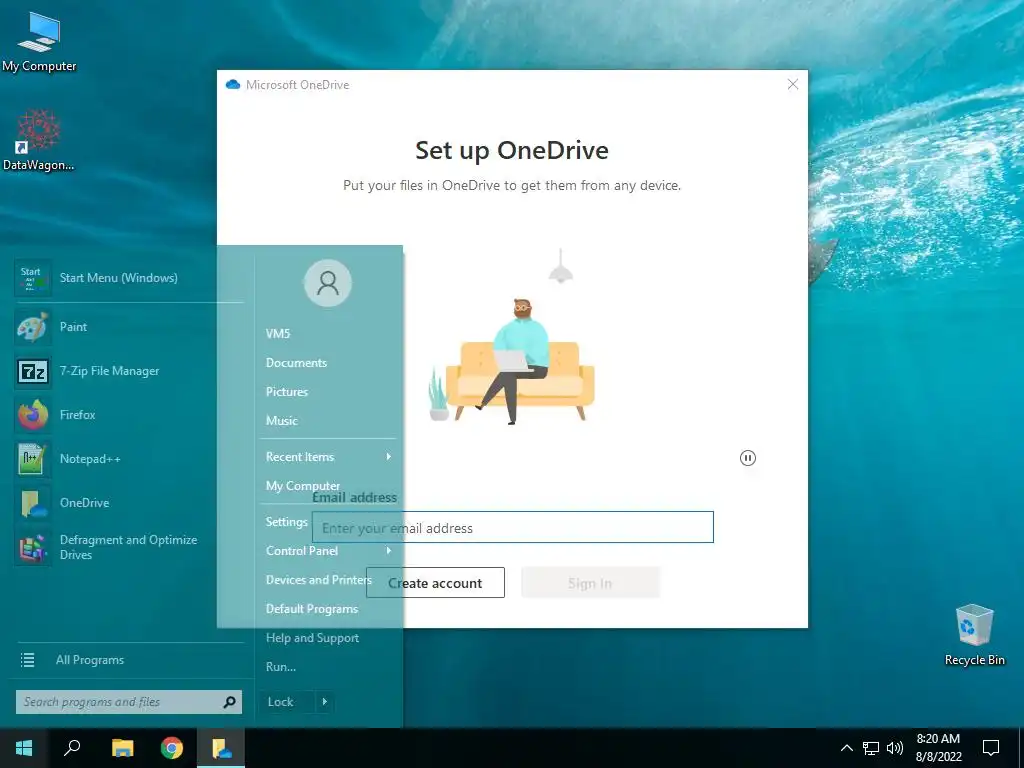The image size is (1024, 768).
Task: Click the Create account button
Action: [x=435, y=583]
